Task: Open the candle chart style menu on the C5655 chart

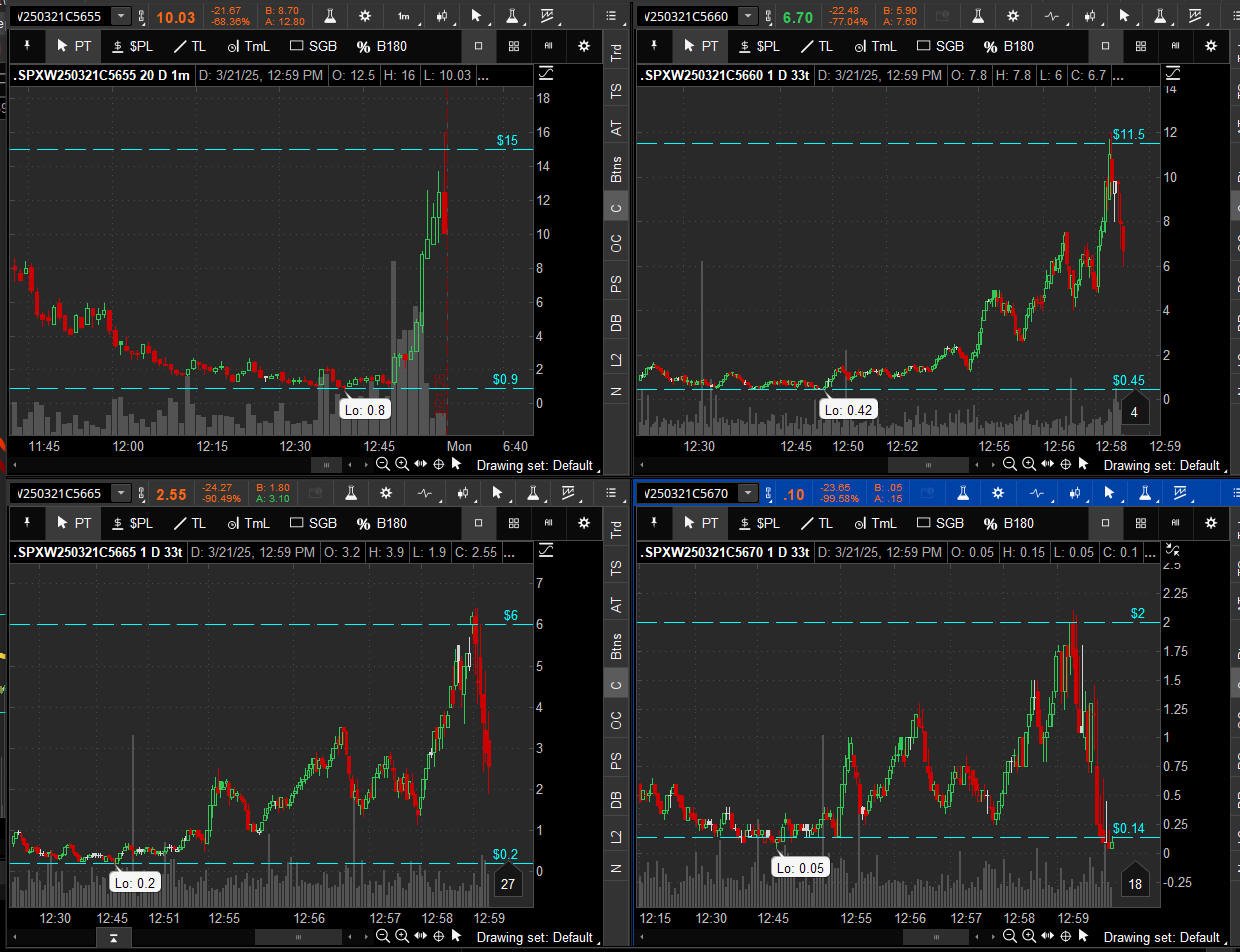Action: pyautogui.click(x=443, y=16)
